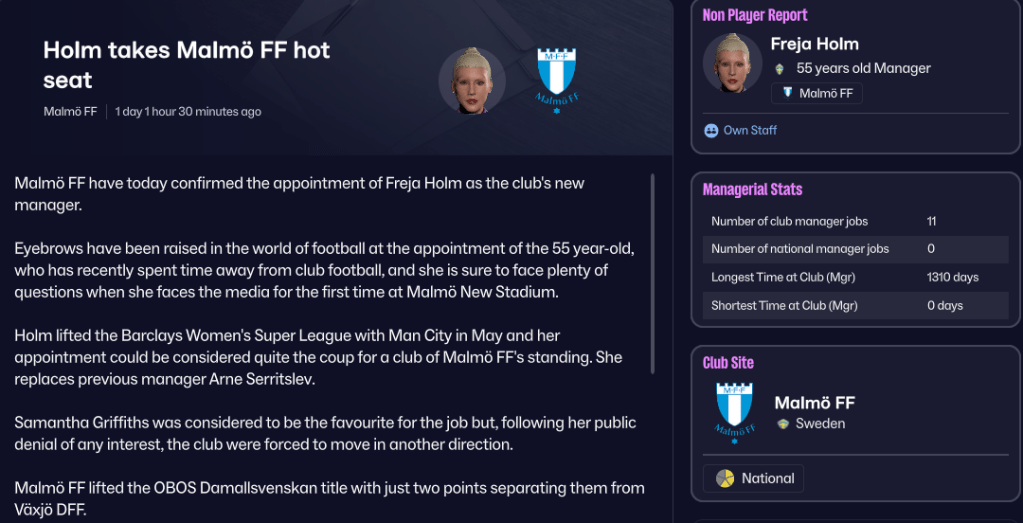1023x523 pixels.
Task: Click the Own Staff smiley icon
Action: [x=711, y=130]
